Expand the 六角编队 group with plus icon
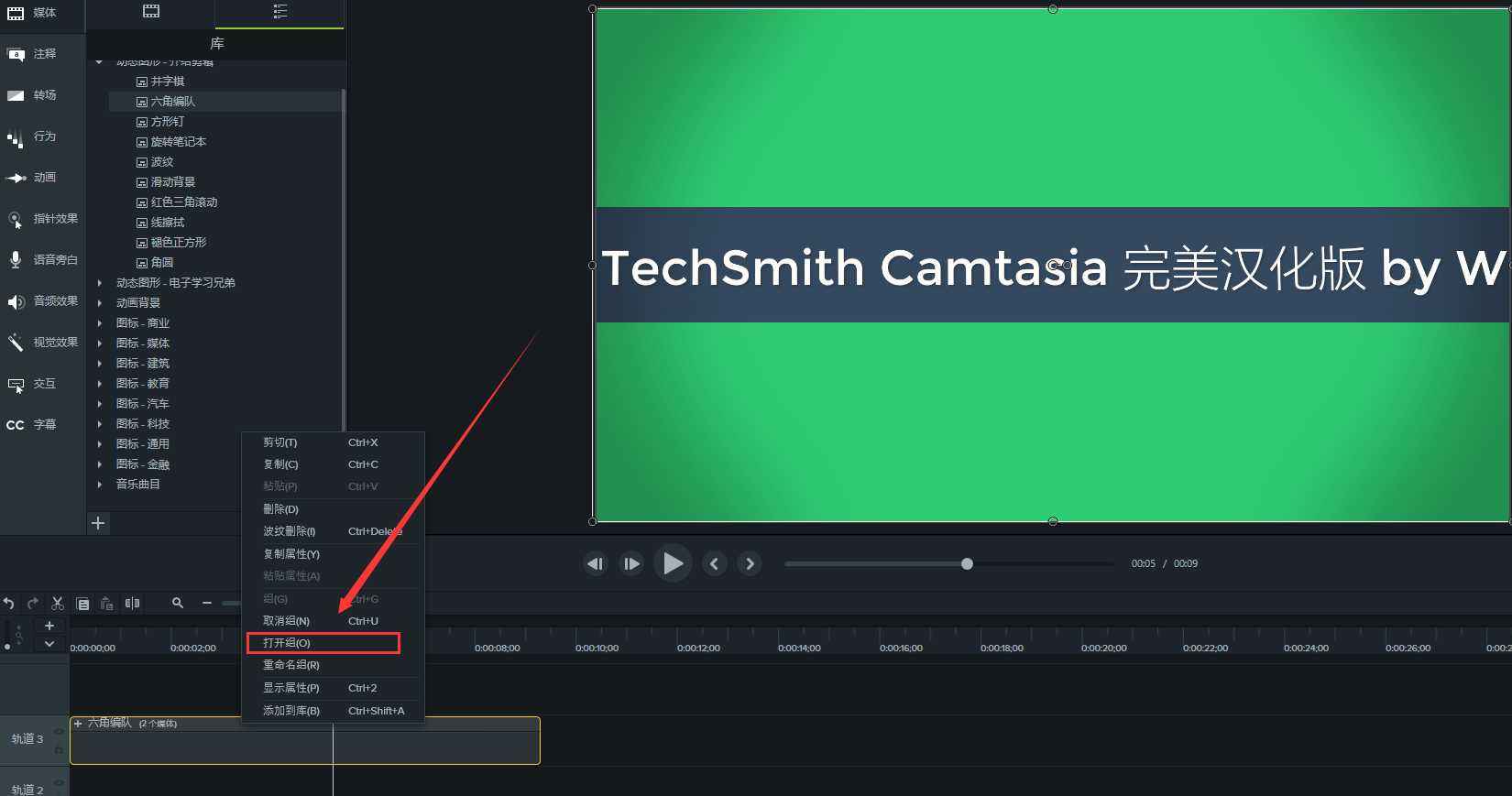 (x=78, y=724)
